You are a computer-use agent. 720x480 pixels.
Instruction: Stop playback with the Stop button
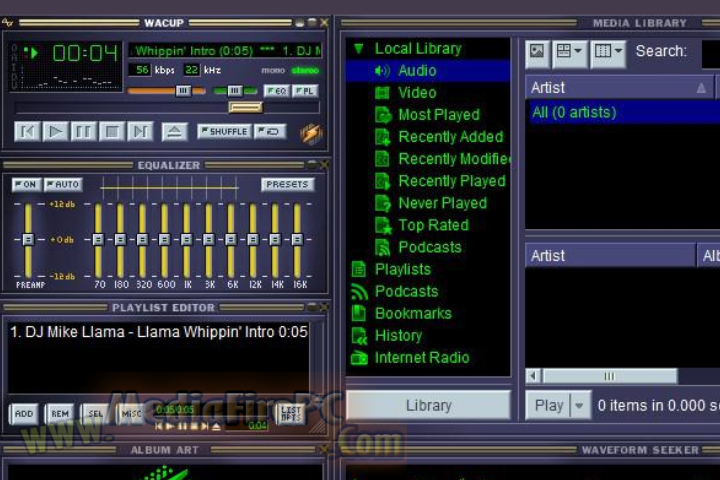point(112,132)
